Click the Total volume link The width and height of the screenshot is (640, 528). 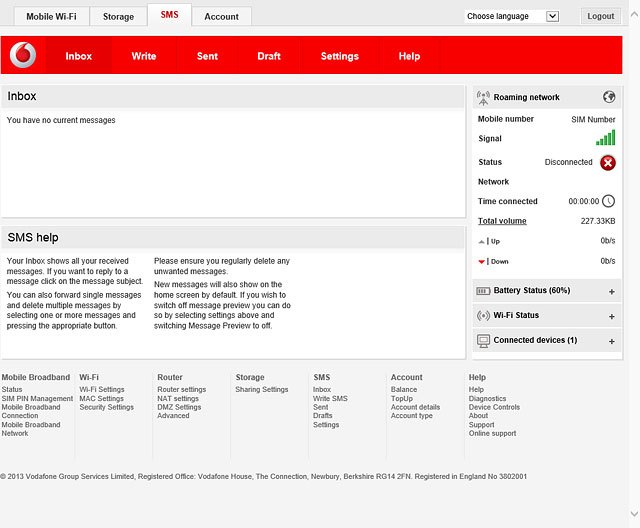pos(502,221)
